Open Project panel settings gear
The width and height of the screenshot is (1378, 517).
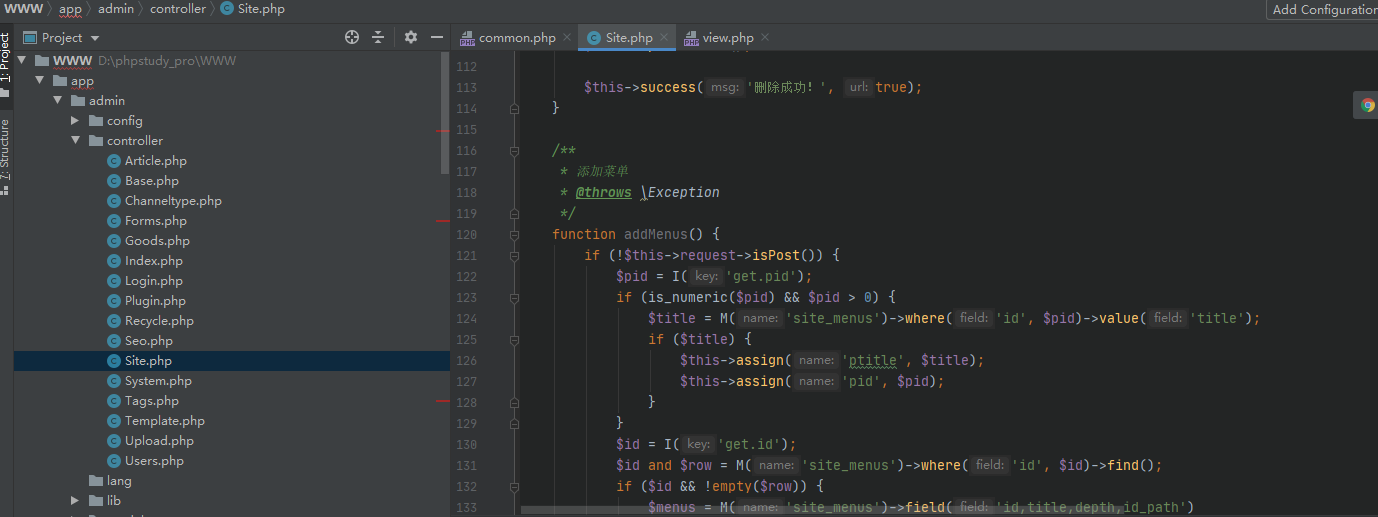pyautogui.click(x=411, y=37)
